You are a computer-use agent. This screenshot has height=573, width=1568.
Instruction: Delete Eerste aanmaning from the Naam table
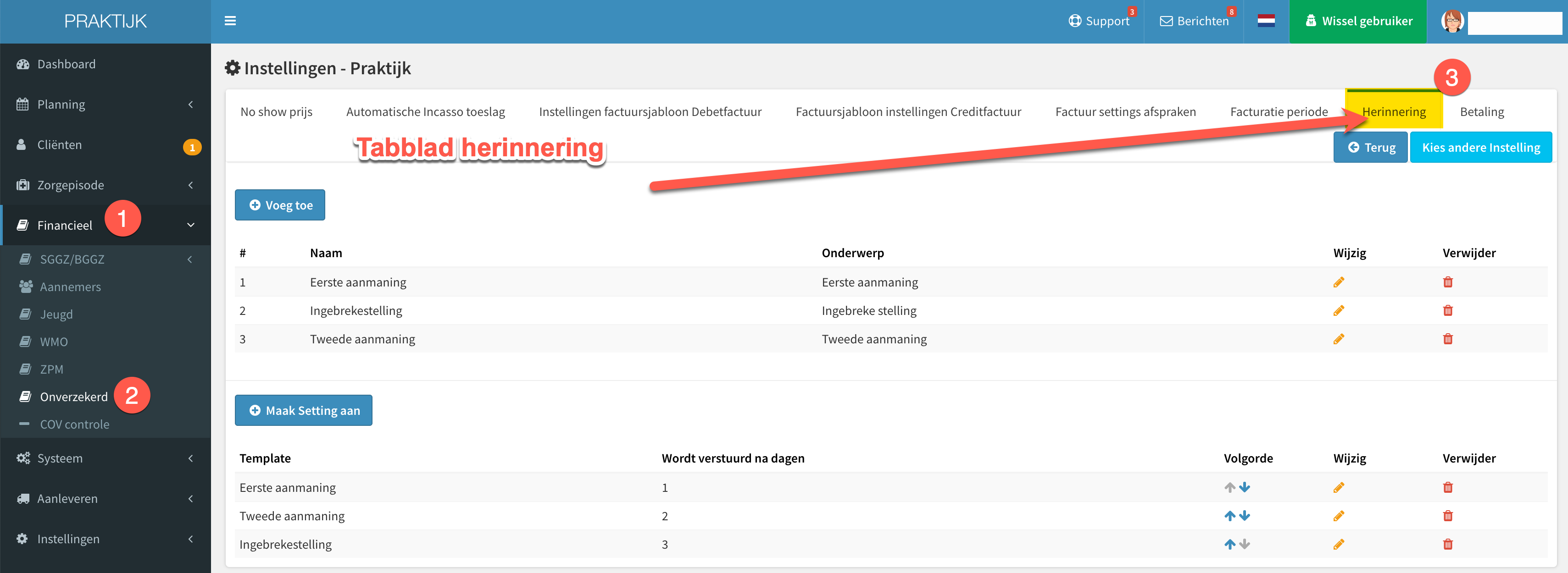click(x=1447, y=282)
